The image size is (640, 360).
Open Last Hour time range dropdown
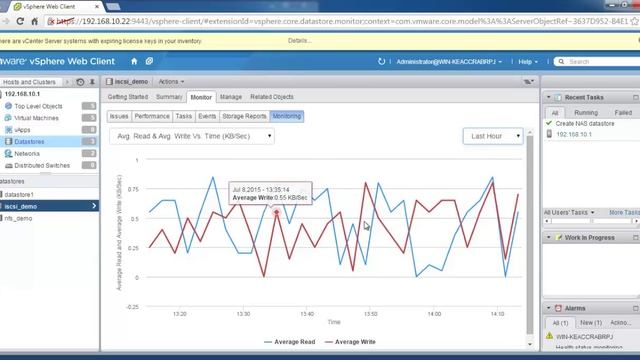[493, 136]
